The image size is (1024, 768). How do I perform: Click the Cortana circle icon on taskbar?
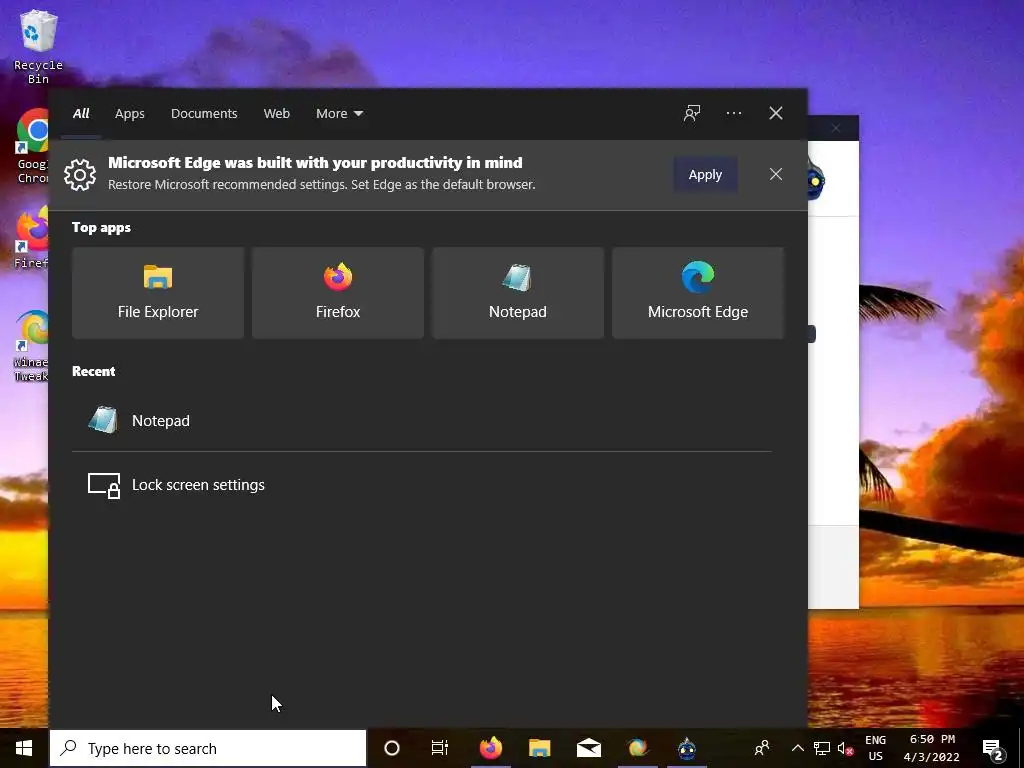pos(392,748)
